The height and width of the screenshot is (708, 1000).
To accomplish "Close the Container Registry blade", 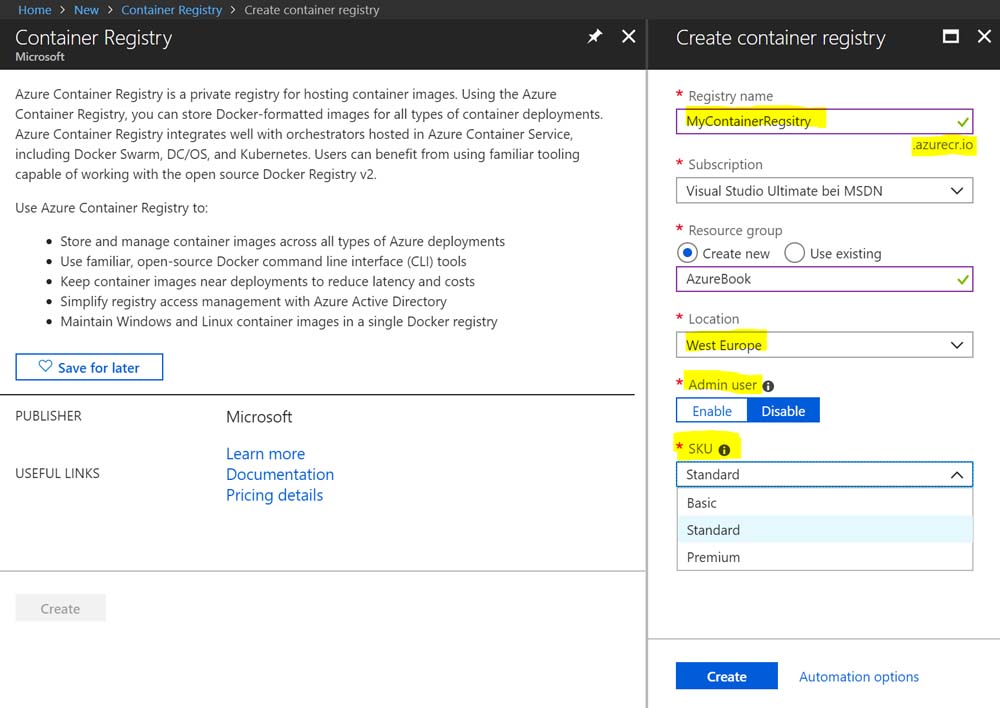I will click(x=628, y=37).
